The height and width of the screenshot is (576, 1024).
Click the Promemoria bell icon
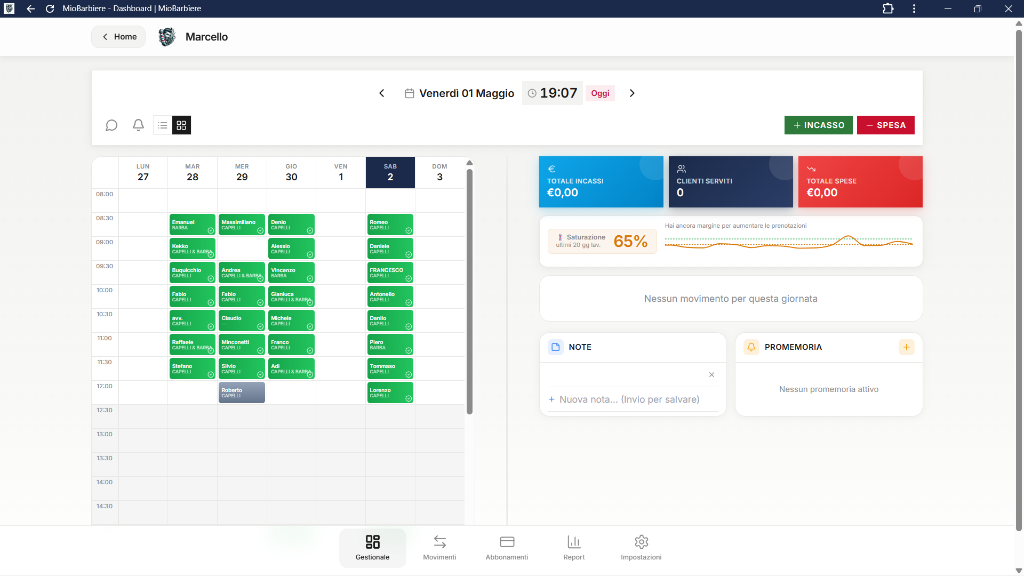[x=751, y=347]
